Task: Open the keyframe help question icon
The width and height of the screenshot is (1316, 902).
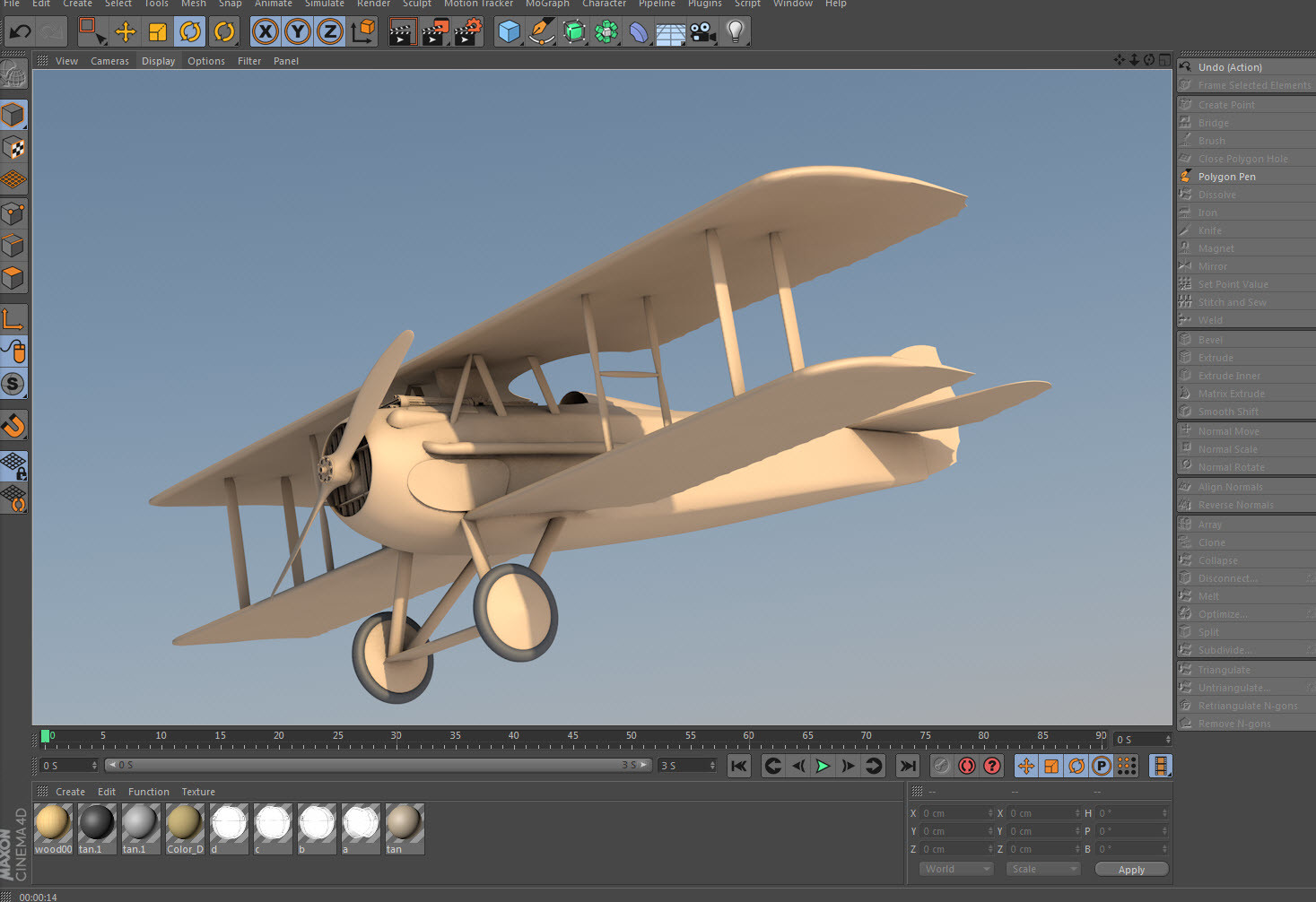Action: tap(992, 766)
